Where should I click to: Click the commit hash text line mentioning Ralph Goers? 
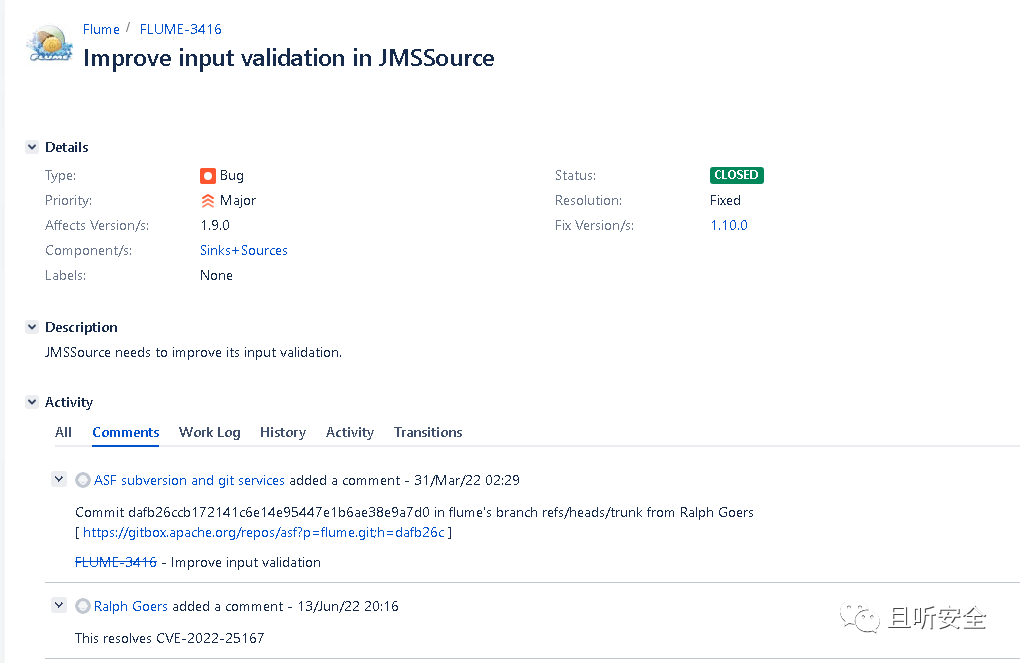(414, 513)
